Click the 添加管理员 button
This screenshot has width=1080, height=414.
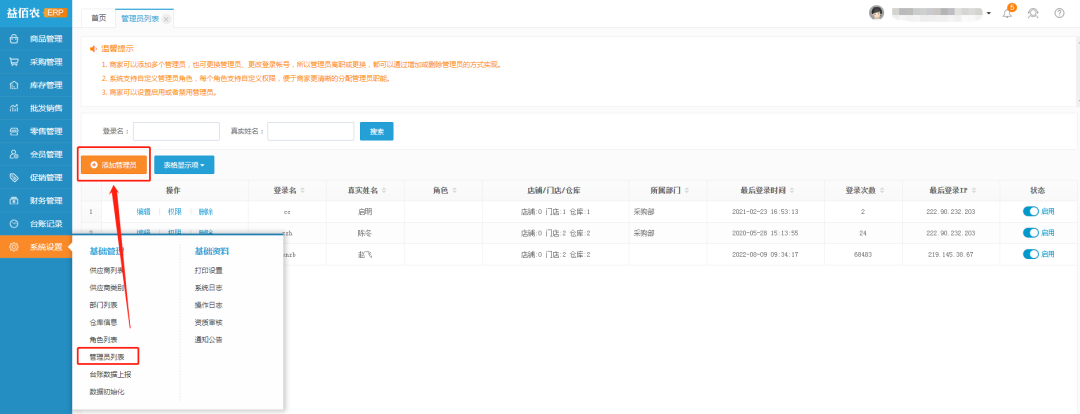coord(113,164)
